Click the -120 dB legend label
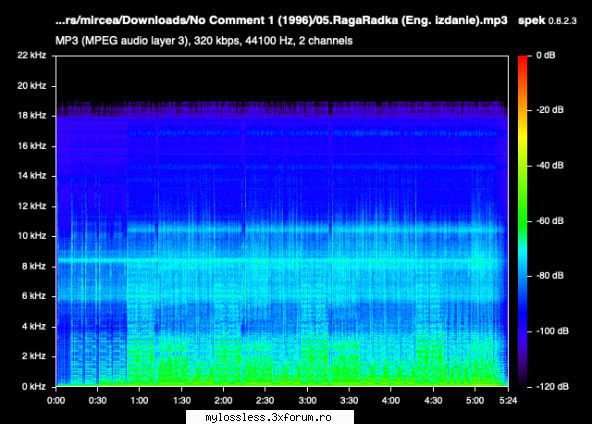This screenshot has height=424, width=592. pyautogui.click(x=552, y=387)
